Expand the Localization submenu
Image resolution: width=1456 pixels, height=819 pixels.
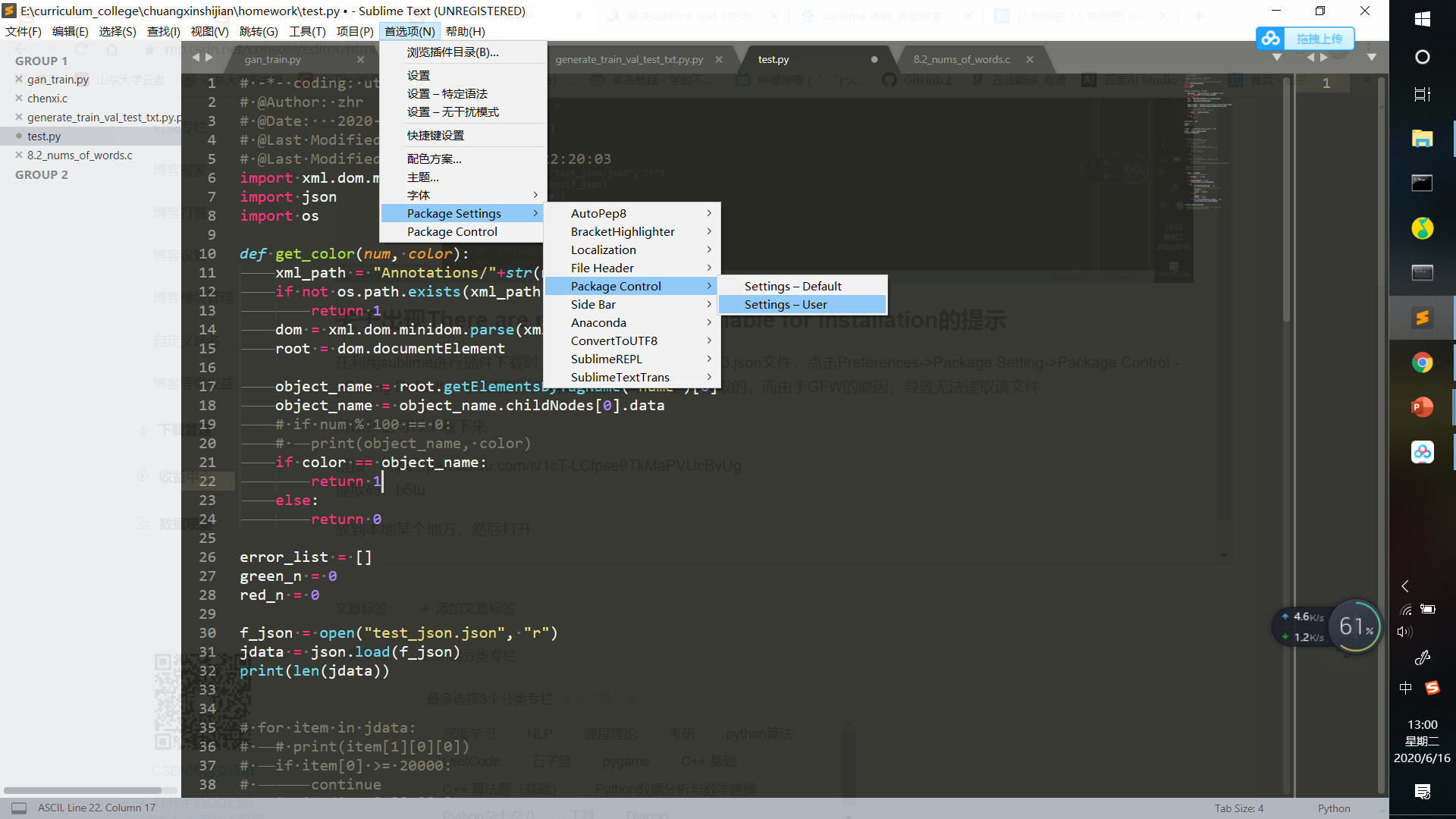click(632, 249)
